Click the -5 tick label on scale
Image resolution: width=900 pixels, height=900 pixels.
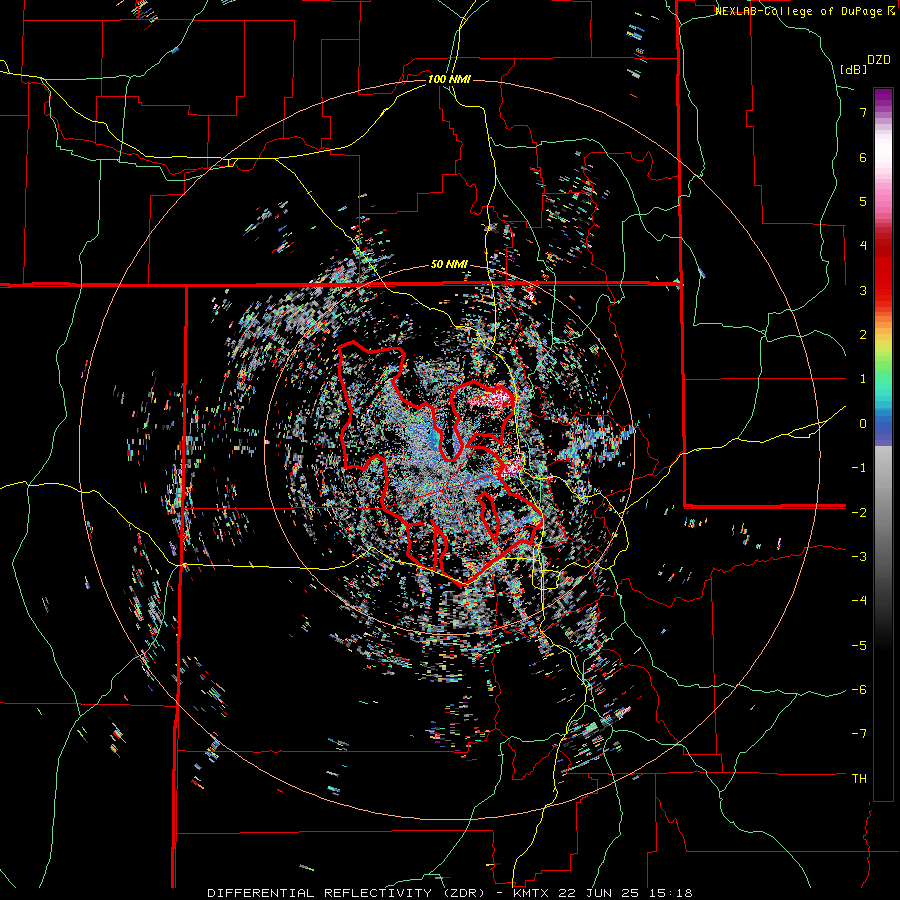tap(859, 645)
